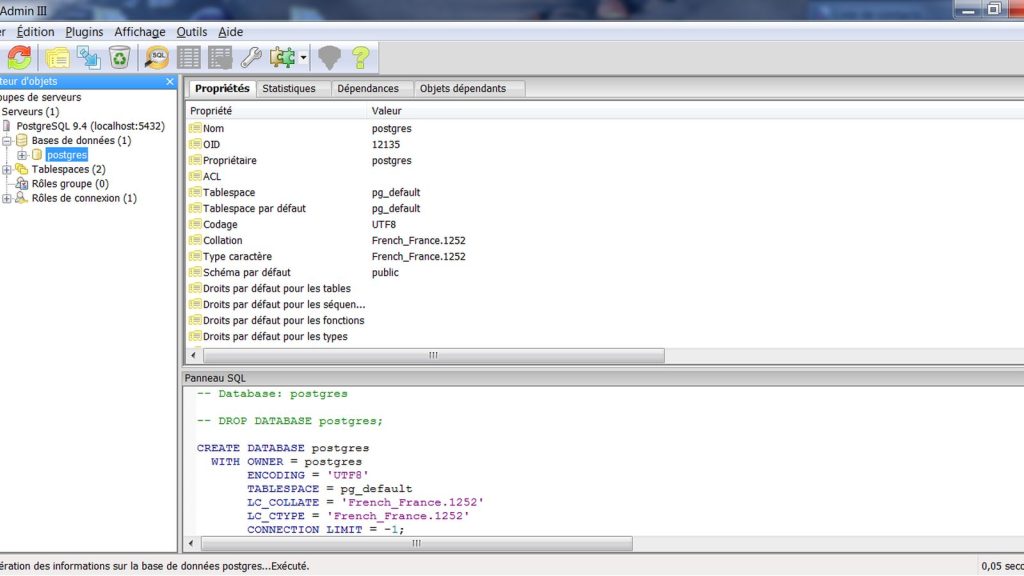Click the Tablespaces folder icon in tree

[22, 169]
